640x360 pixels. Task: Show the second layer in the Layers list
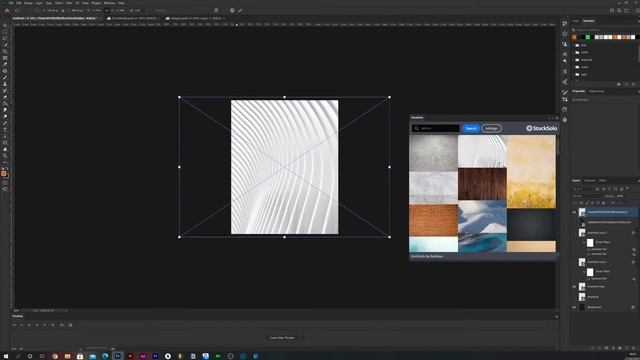tap(574, 222)
